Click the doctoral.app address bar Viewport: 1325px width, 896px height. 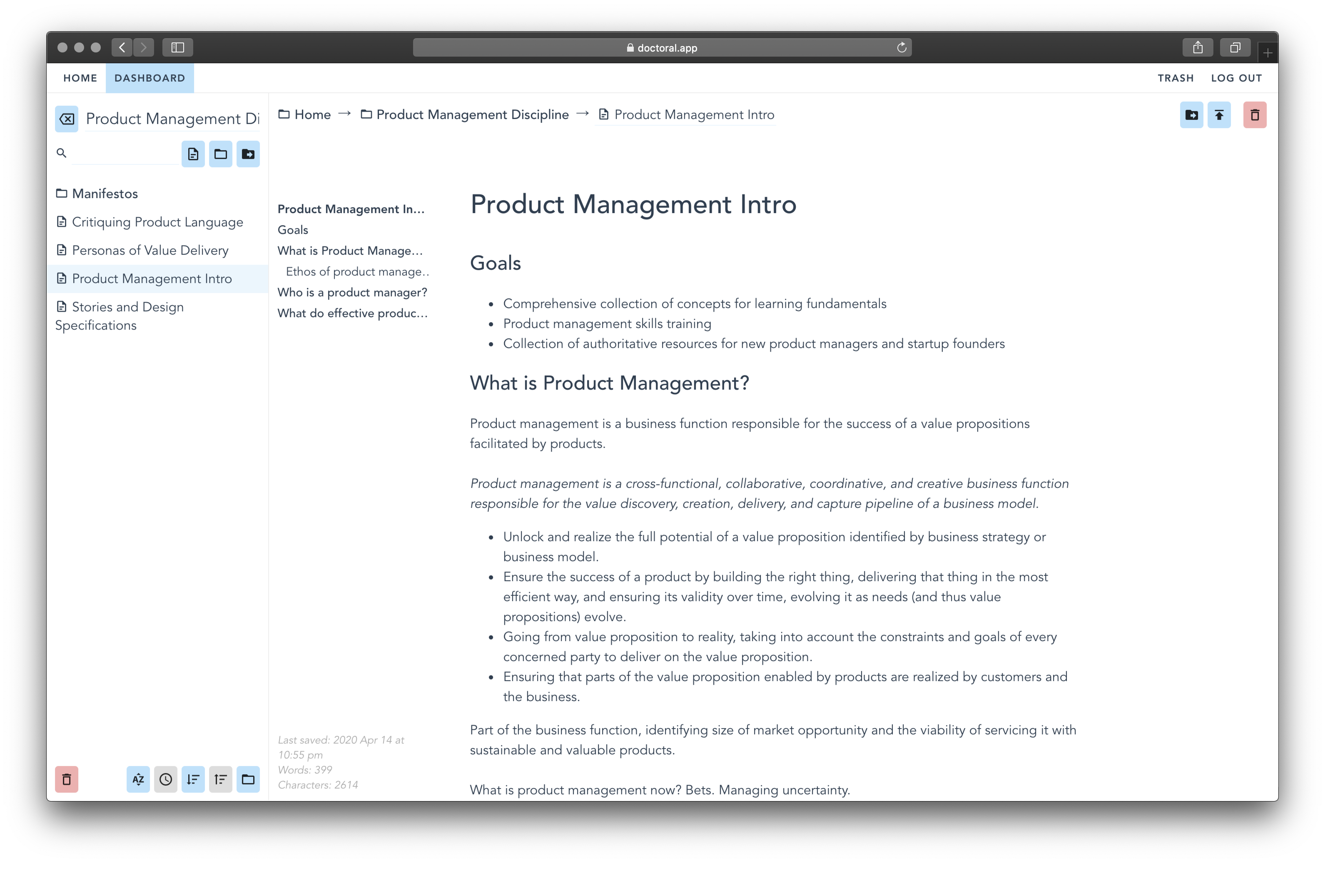(662, 47)
